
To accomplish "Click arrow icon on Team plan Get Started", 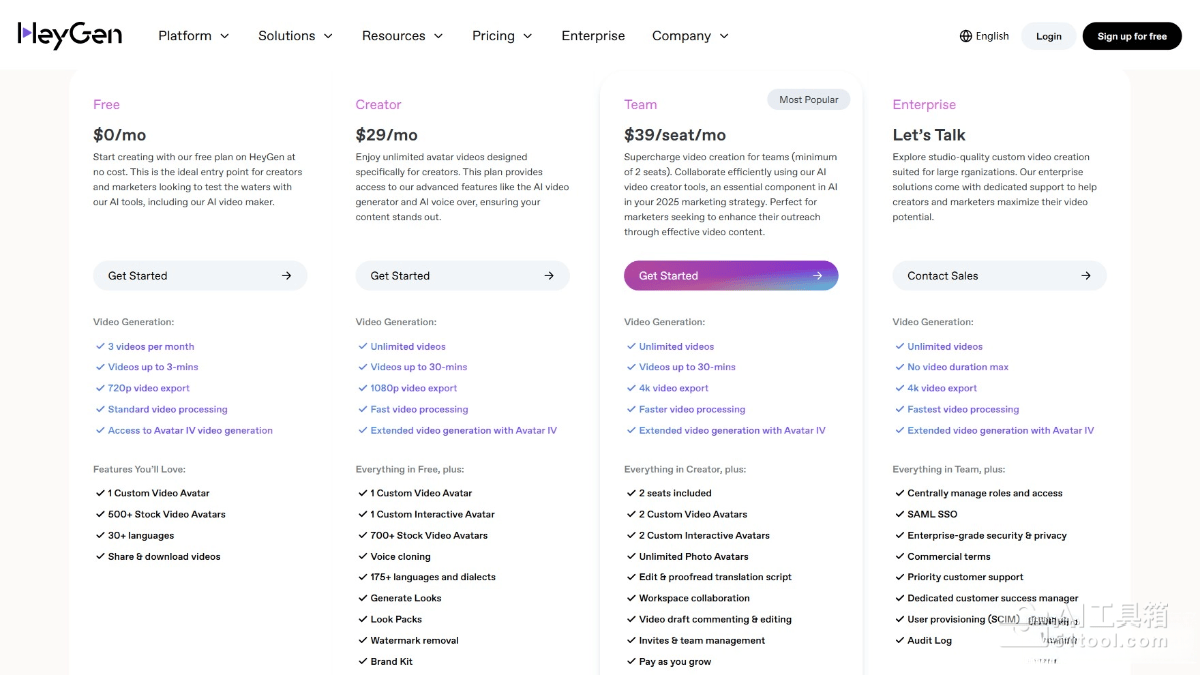I will [x=817, y=276].
